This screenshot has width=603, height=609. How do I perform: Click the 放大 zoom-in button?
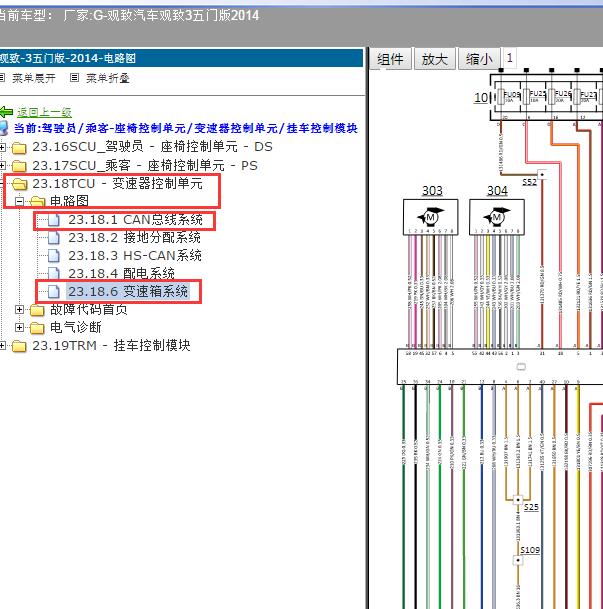click(434, 59)
